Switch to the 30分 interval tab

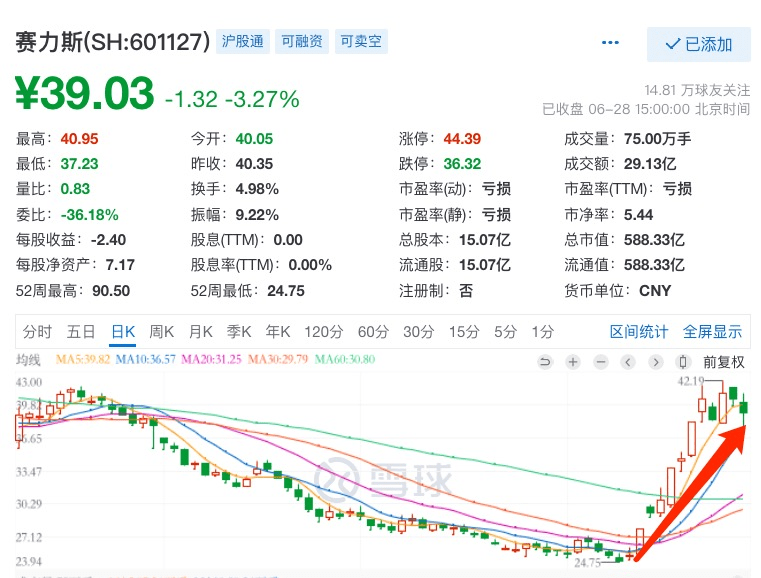click(x=418, y=332)
